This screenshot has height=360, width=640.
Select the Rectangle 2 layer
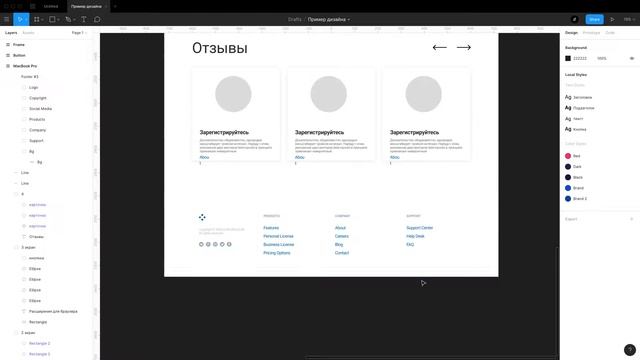(x=40, y=343)
